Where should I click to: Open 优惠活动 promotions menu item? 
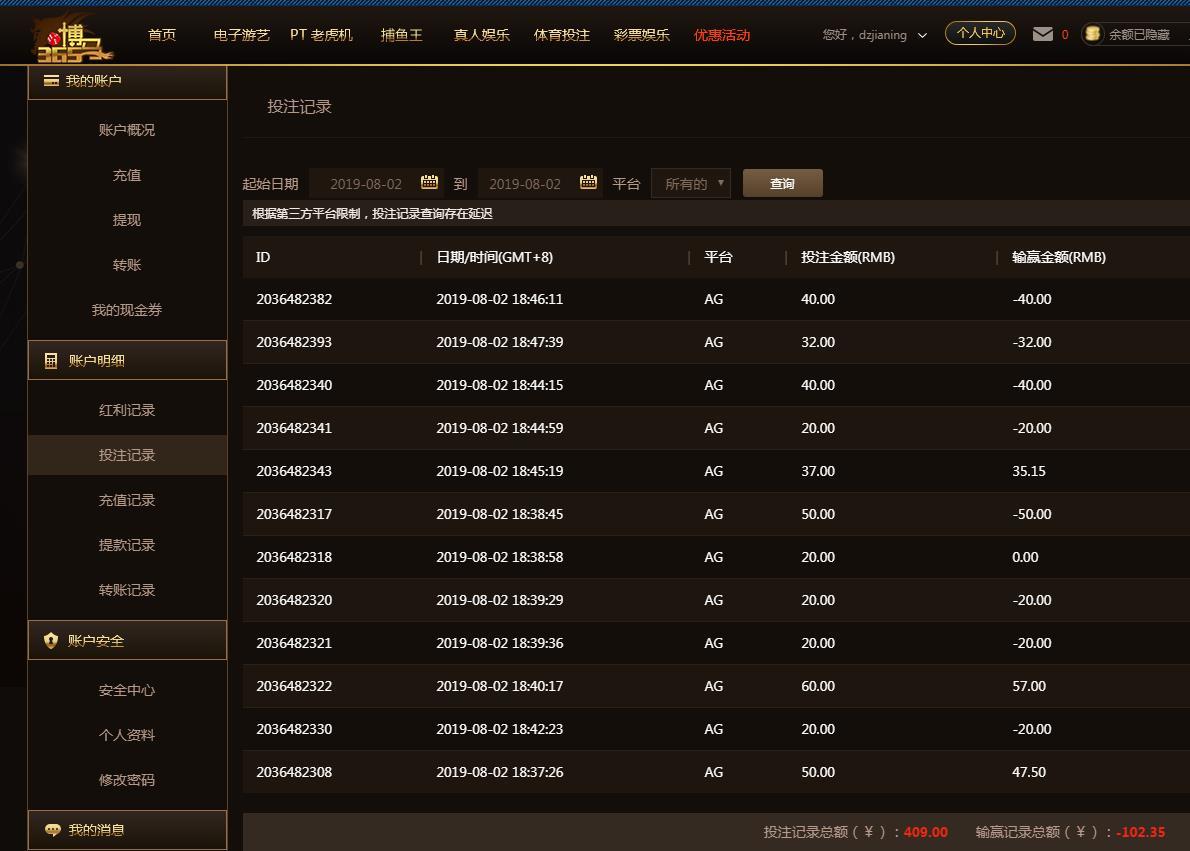tap(722, 35)
